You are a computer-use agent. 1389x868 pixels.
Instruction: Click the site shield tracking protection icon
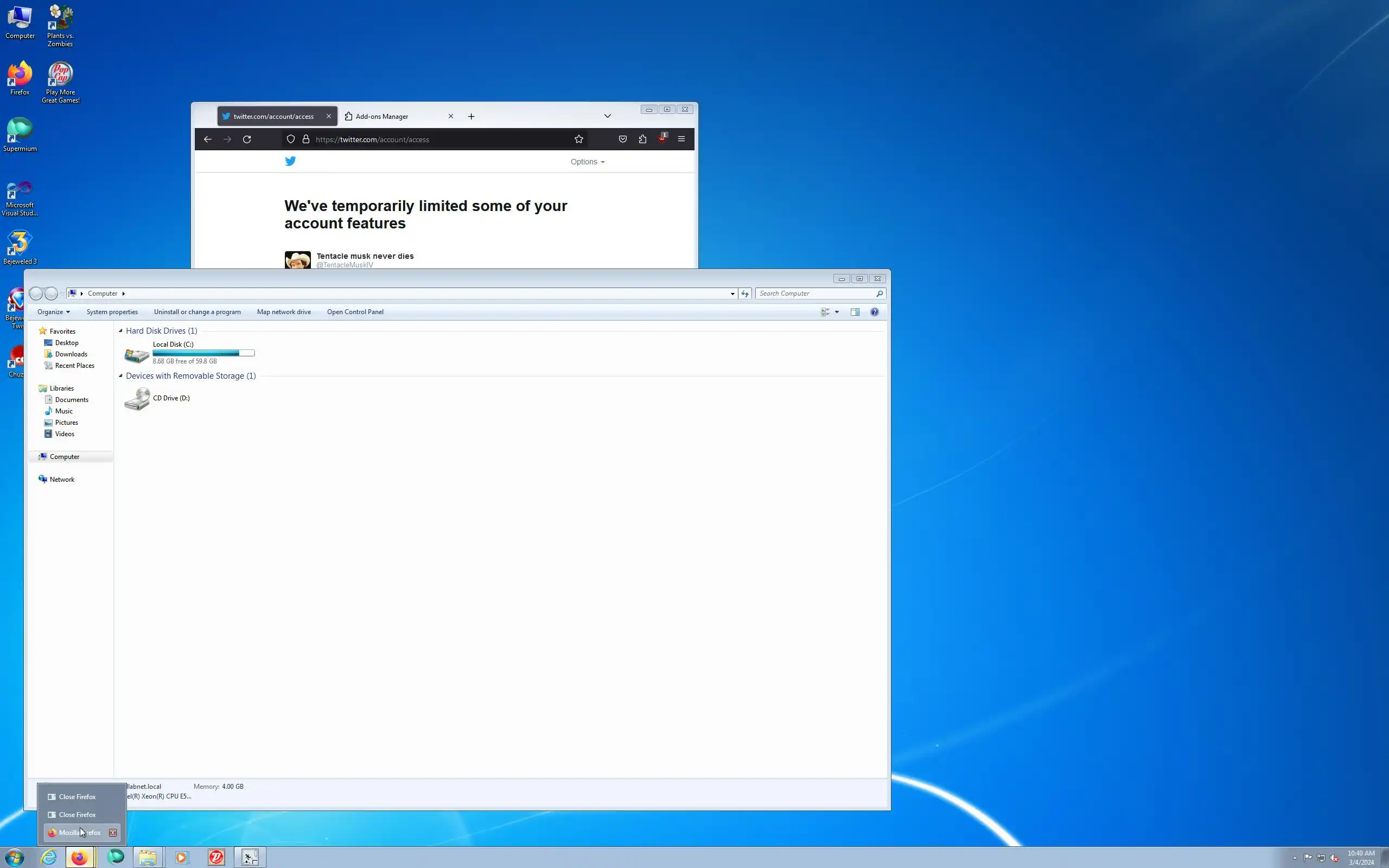click(290, 139)
